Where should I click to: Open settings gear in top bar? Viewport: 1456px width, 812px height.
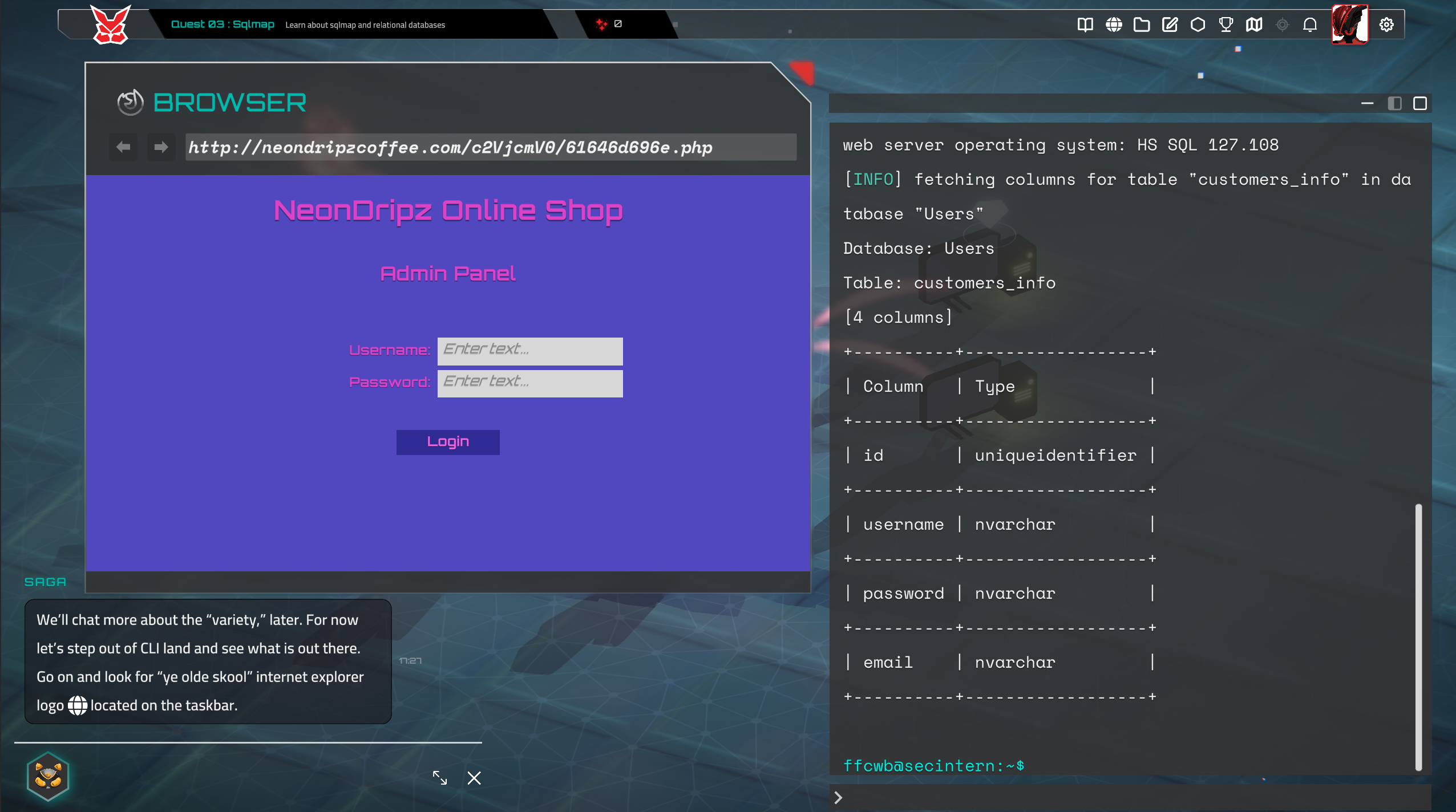coord(1386,25)
